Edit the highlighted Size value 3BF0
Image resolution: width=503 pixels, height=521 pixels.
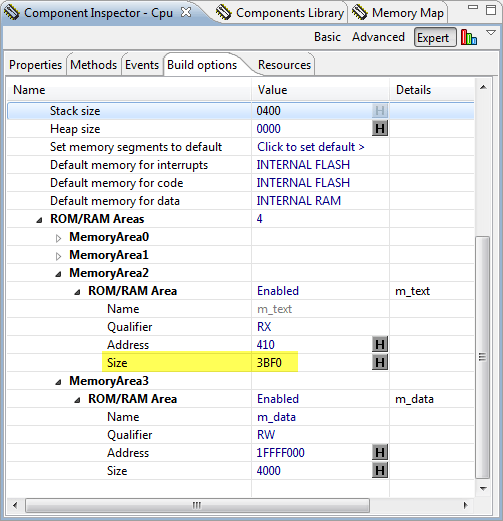pyautogui.click(x=269, y=363)
